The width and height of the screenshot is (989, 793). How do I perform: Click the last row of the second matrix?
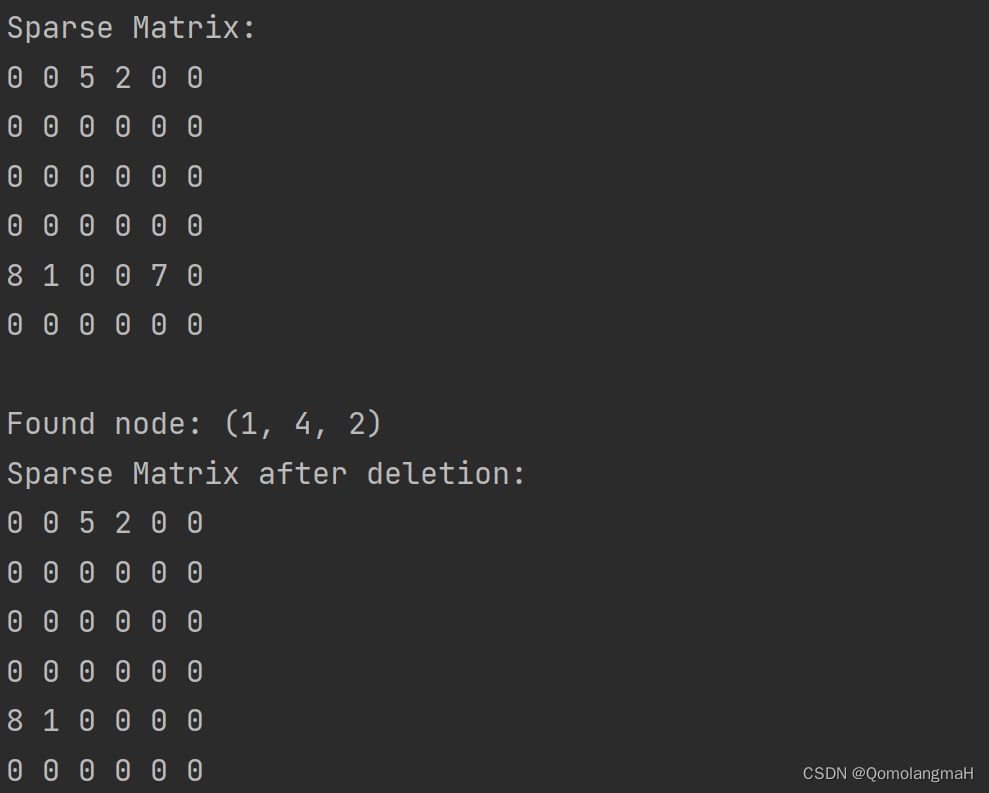click(105, 770)
